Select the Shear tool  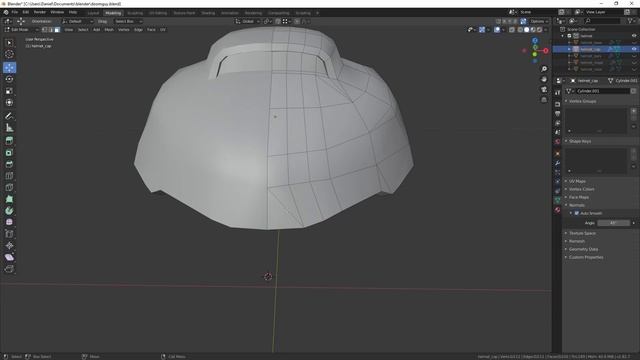point(9,257)
